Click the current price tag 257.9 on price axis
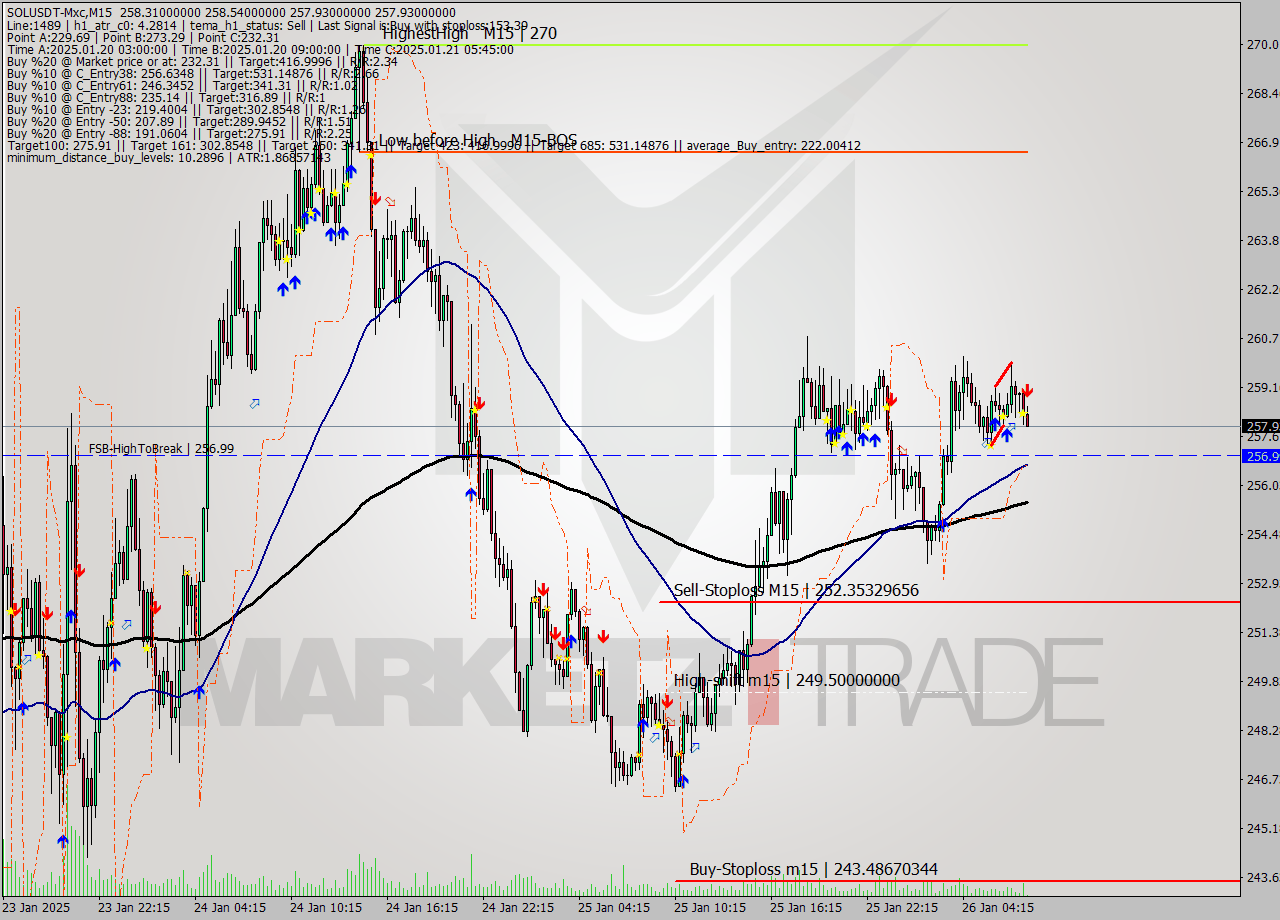The width and height of the screenshot is (1280, 920). tap(1260, 426)
